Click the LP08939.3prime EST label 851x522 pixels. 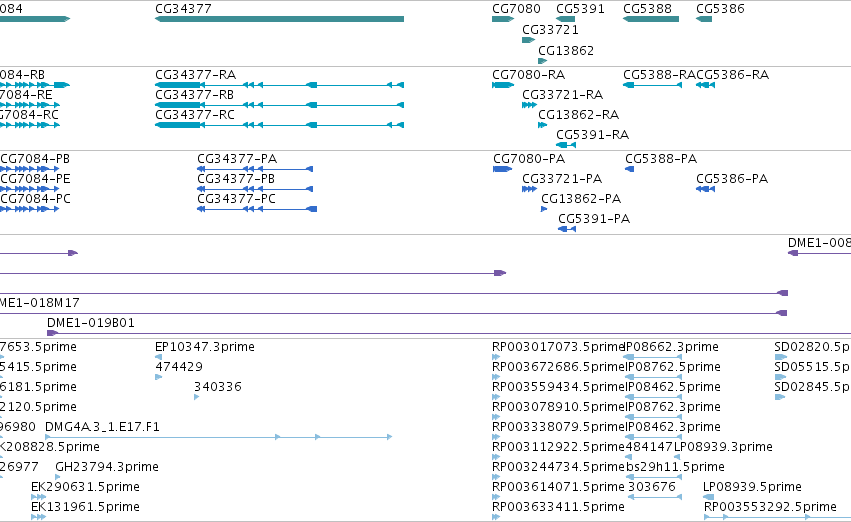click(723, 447)
